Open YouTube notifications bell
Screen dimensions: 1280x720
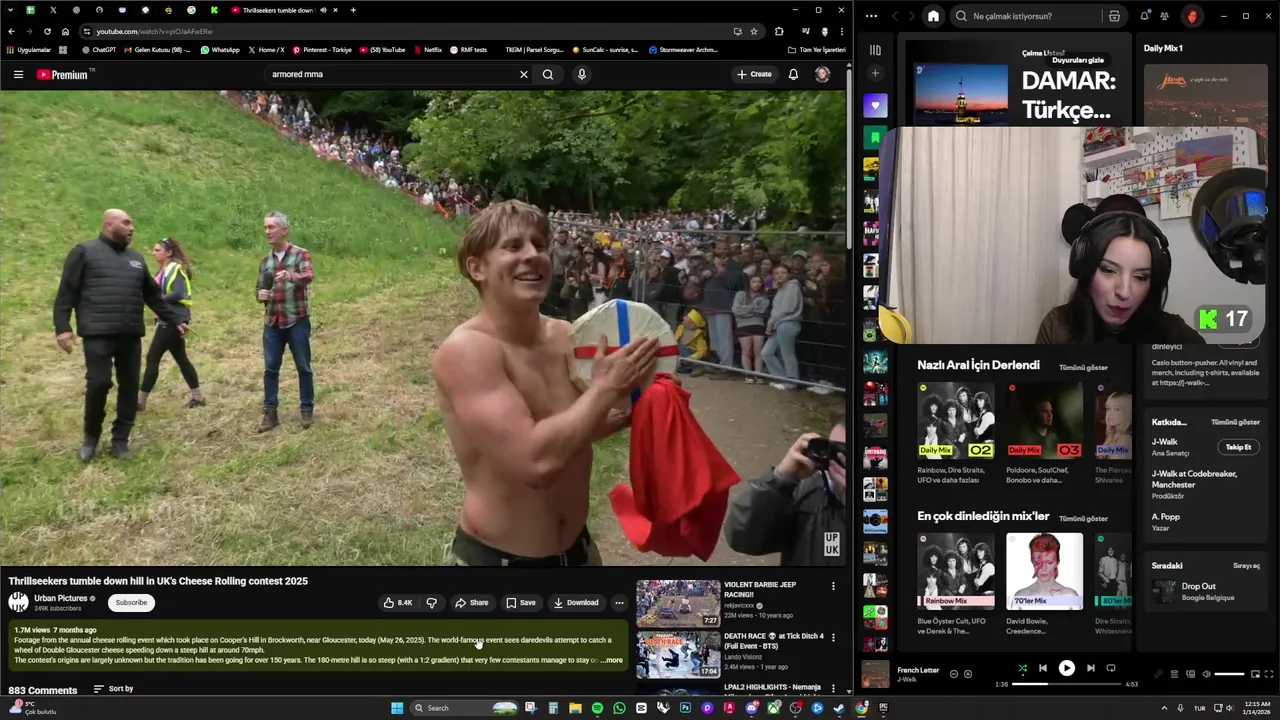coord(793,74)
